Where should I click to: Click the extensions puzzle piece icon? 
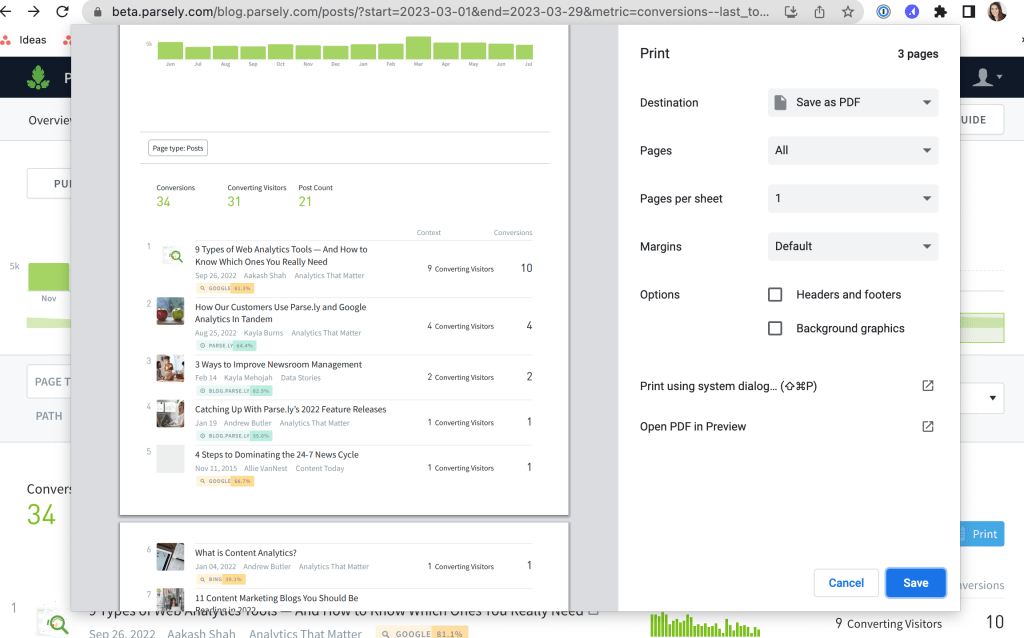(x=940, y=12)
